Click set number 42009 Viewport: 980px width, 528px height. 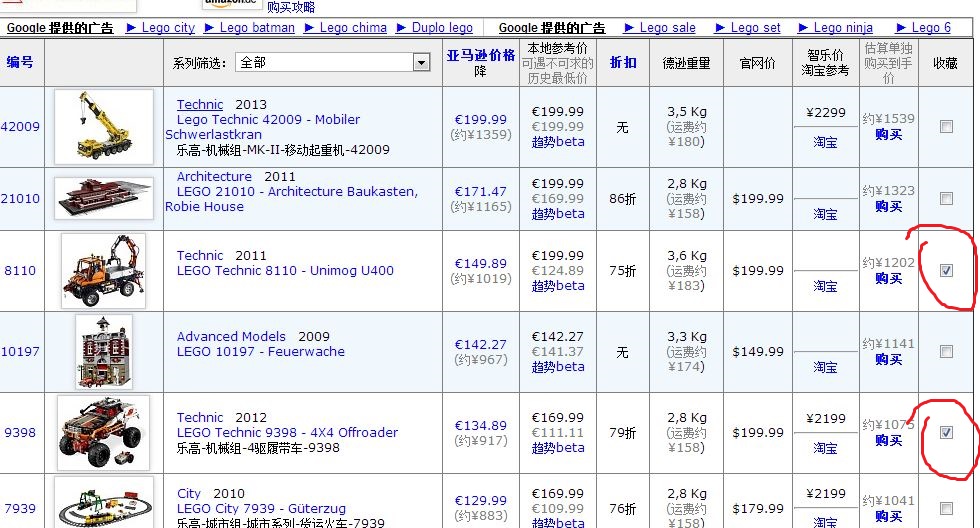[x=20, y=126]
